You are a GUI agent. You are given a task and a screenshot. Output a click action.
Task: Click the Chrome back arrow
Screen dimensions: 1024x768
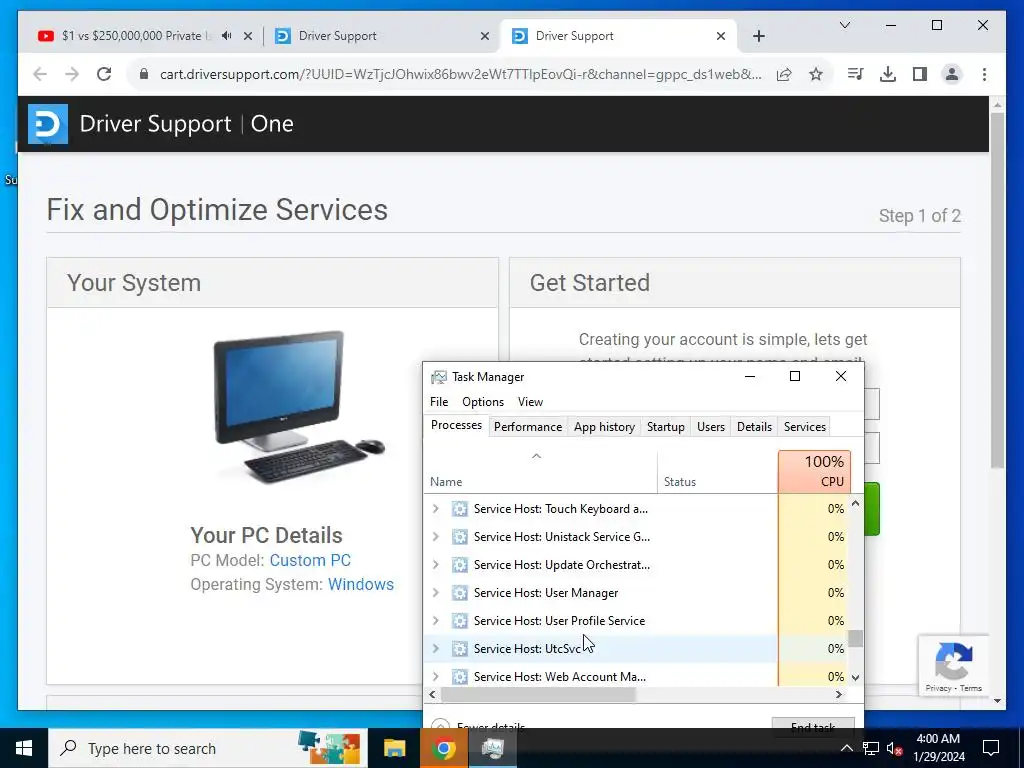[x=40, y=74]
